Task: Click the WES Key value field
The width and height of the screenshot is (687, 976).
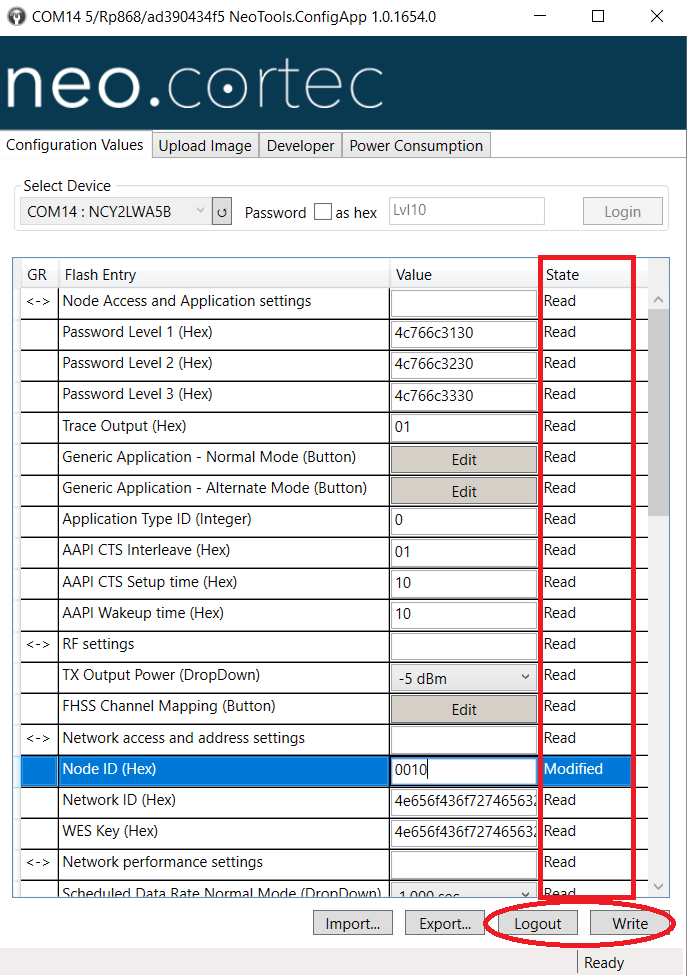Action: 464,832
